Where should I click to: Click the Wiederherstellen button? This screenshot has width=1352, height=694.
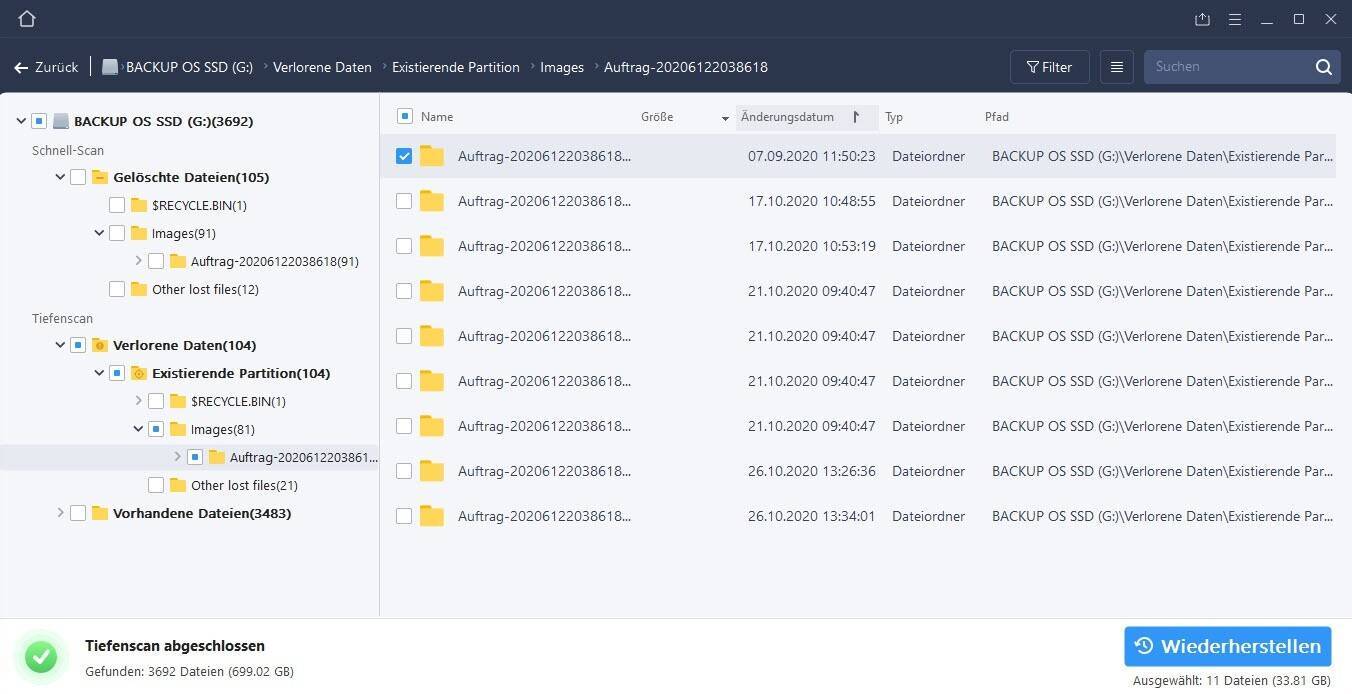tap(1227, 646)
